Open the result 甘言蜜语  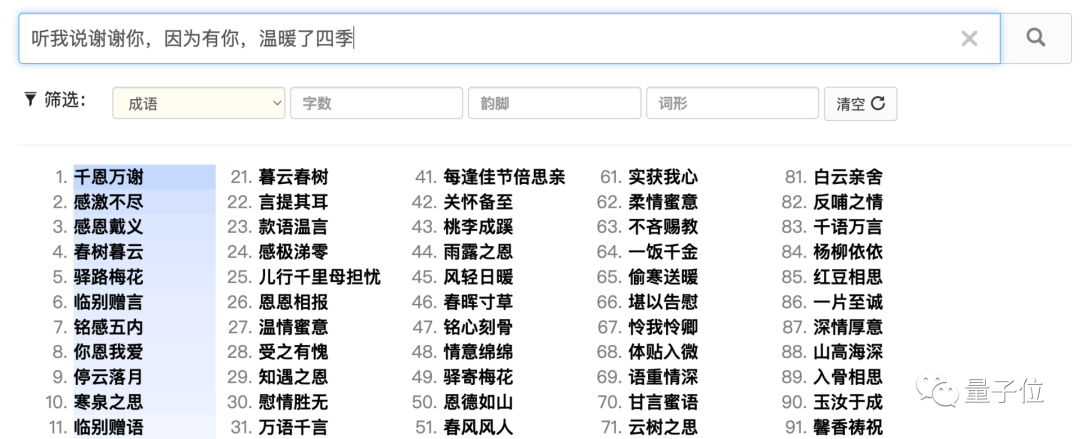[x=663, y=402]
